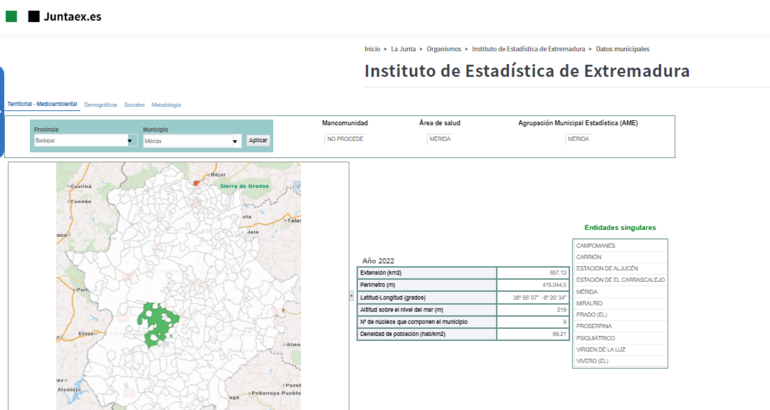
Task: Click the Latitud-Longitud (grados) row label
Action: pos(393,298)
